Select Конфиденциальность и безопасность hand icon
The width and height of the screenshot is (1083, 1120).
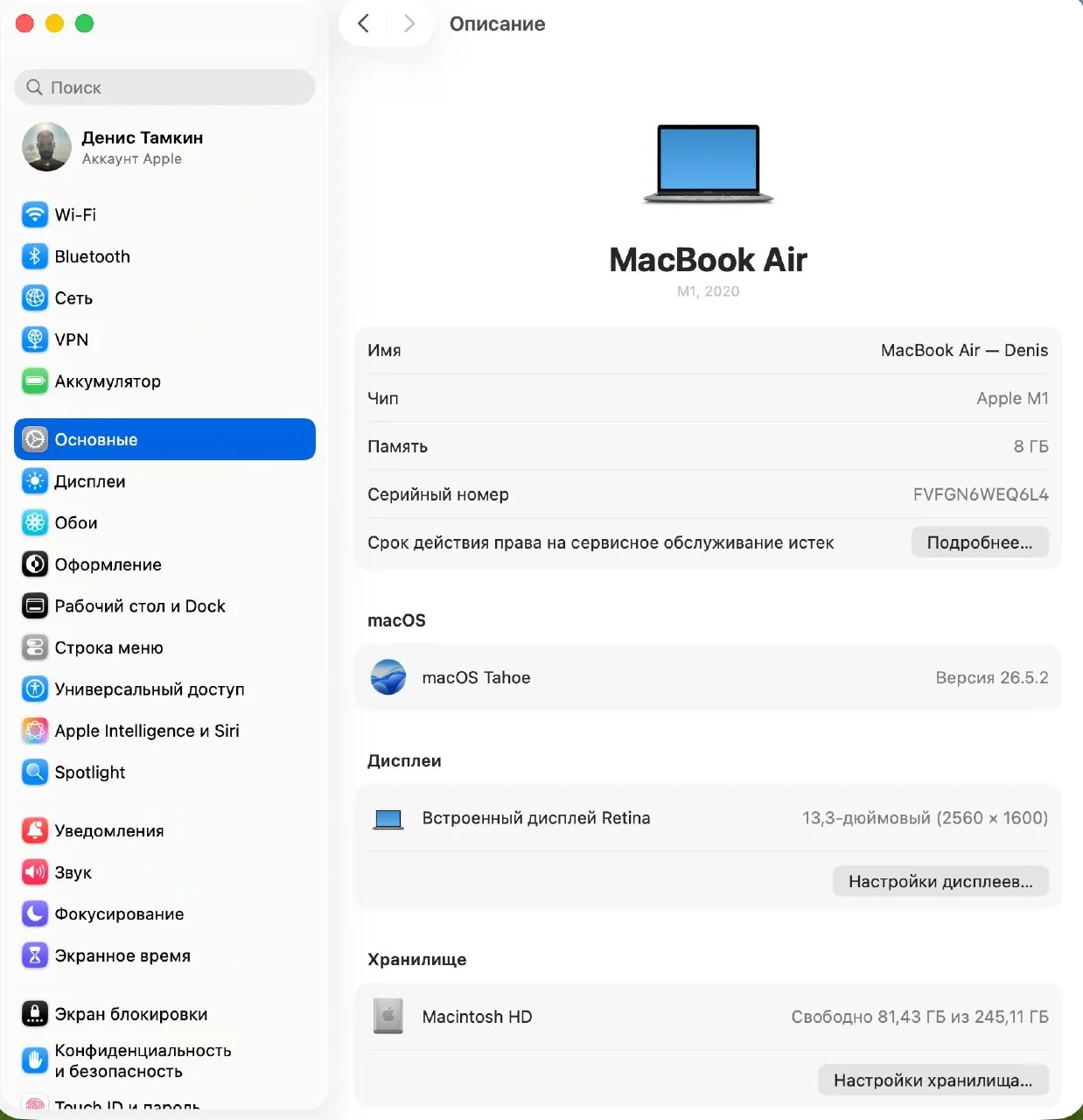pyautogui.click(x=35, y=1060)
